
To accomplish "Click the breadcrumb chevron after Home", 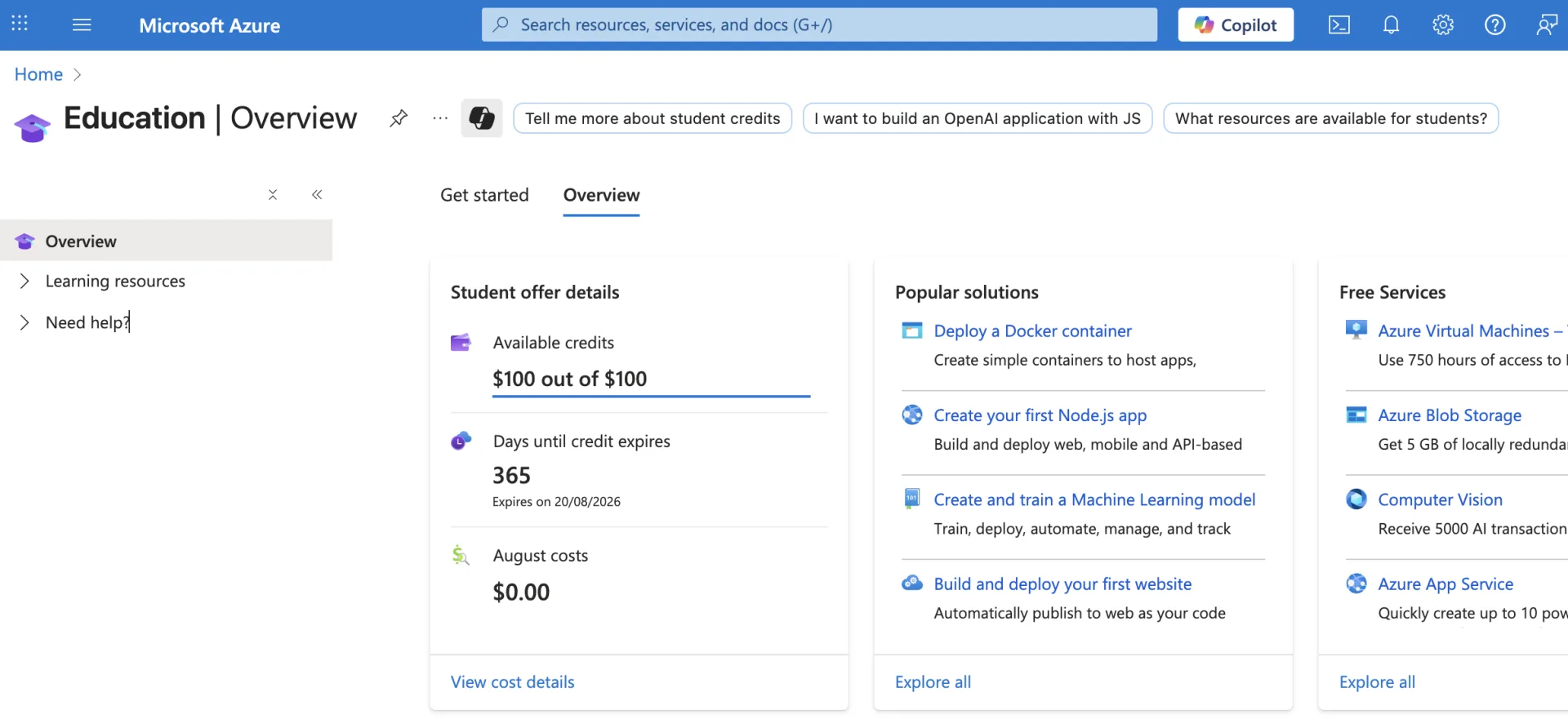I will point(78,74).
